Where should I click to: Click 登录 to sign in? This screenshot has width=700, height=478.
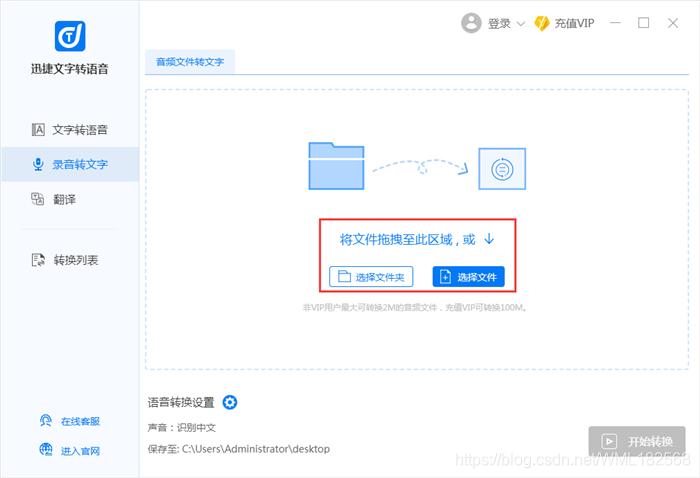(499, 23)
